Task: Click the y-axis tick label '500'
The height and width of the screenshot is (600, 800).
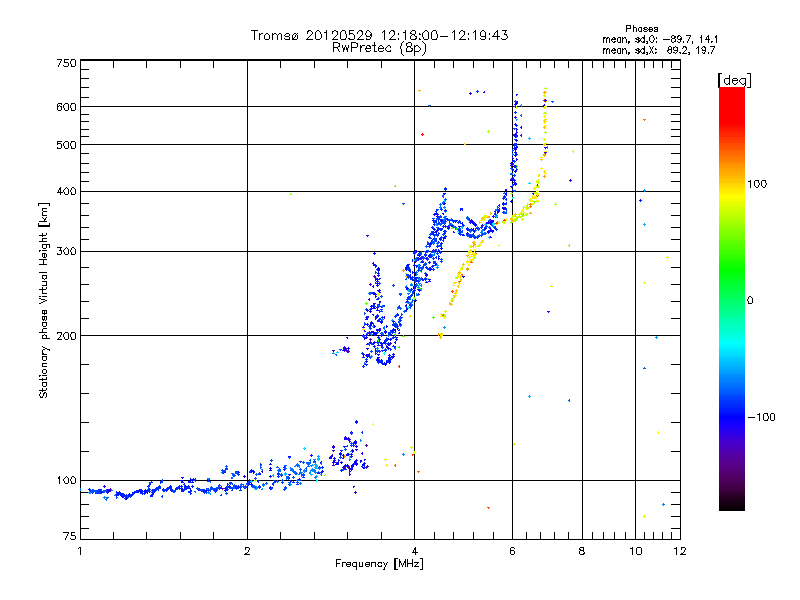Action: point(67,145)
